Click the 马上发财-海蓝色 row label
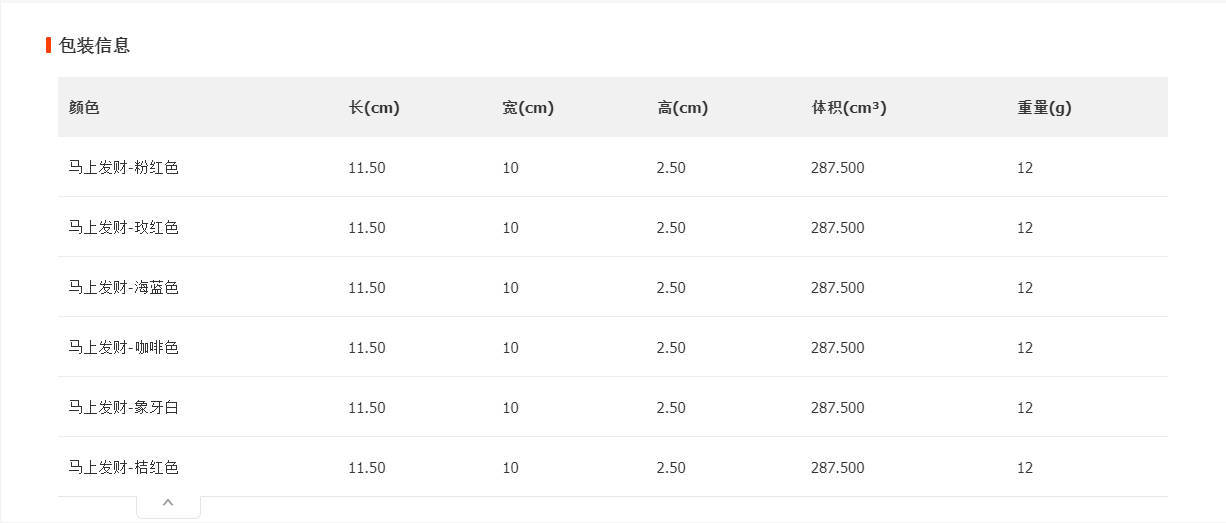Image resolution: width=1226 pixels, height=523 pixels. (123, 288)
